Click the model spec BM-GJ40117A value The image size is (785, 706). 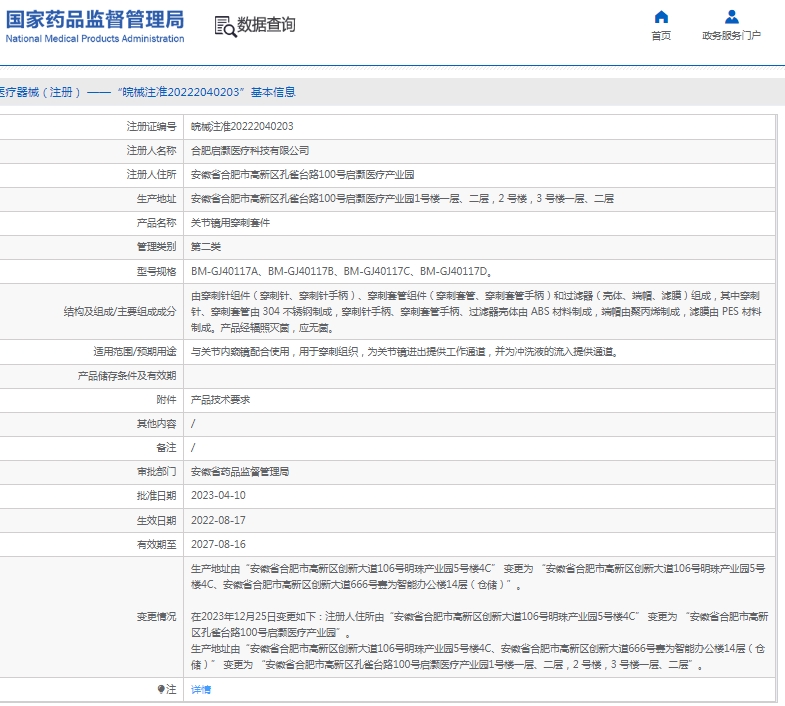[224, 271]
